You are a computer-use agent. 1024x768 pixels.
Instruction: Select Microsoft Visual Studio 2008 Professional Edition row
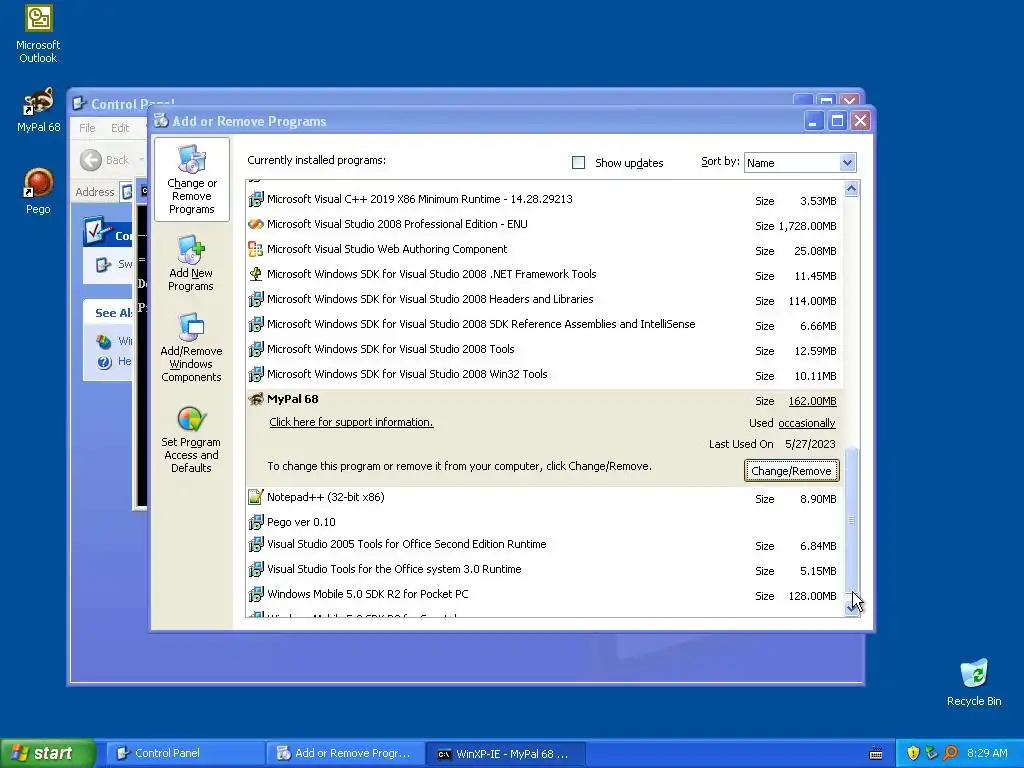tap(543, 225)
